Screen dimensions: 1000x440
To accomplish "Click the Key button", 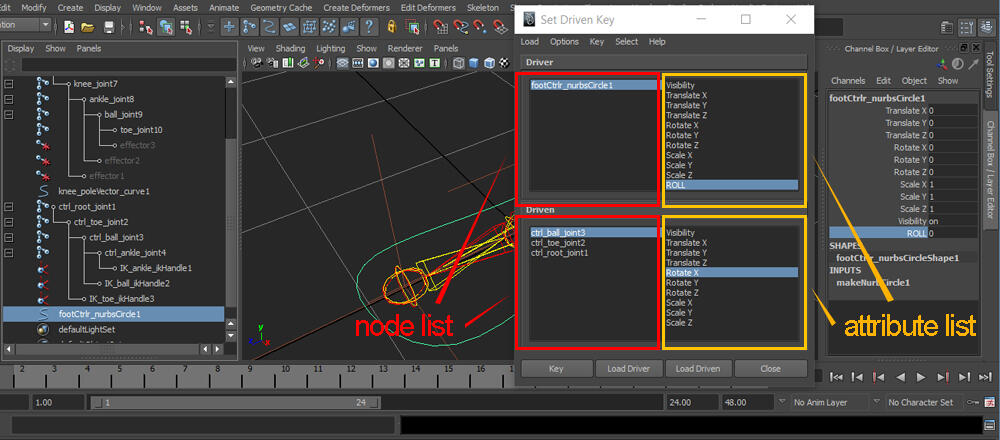I will point(556,369).
